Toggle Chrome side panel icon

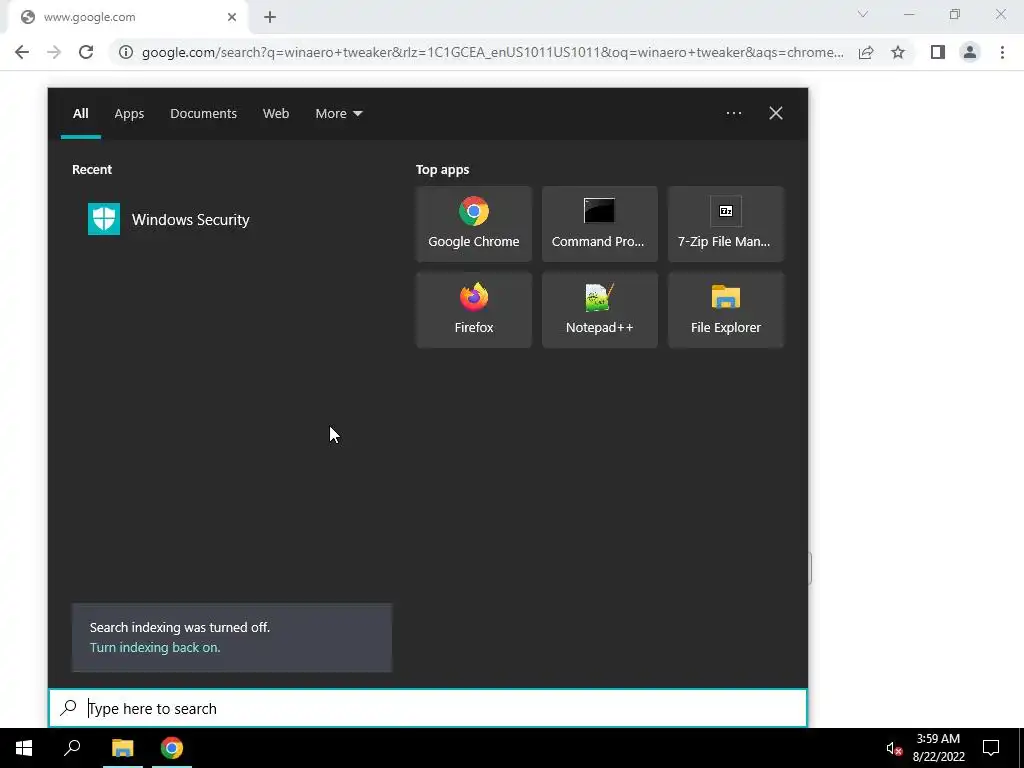938,52
